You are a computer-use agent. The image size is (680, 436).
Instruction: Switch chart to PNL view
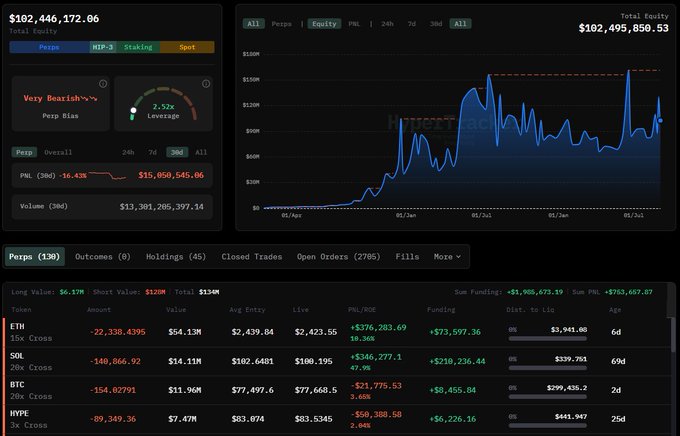pos(354,24)
